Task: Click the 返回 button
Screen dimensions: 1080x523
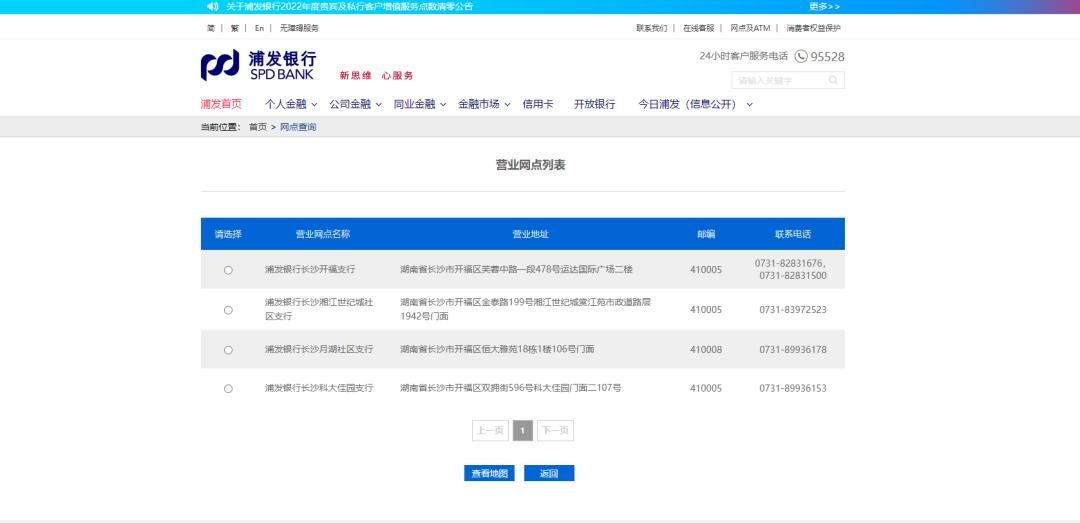Action: pos(549,473)
